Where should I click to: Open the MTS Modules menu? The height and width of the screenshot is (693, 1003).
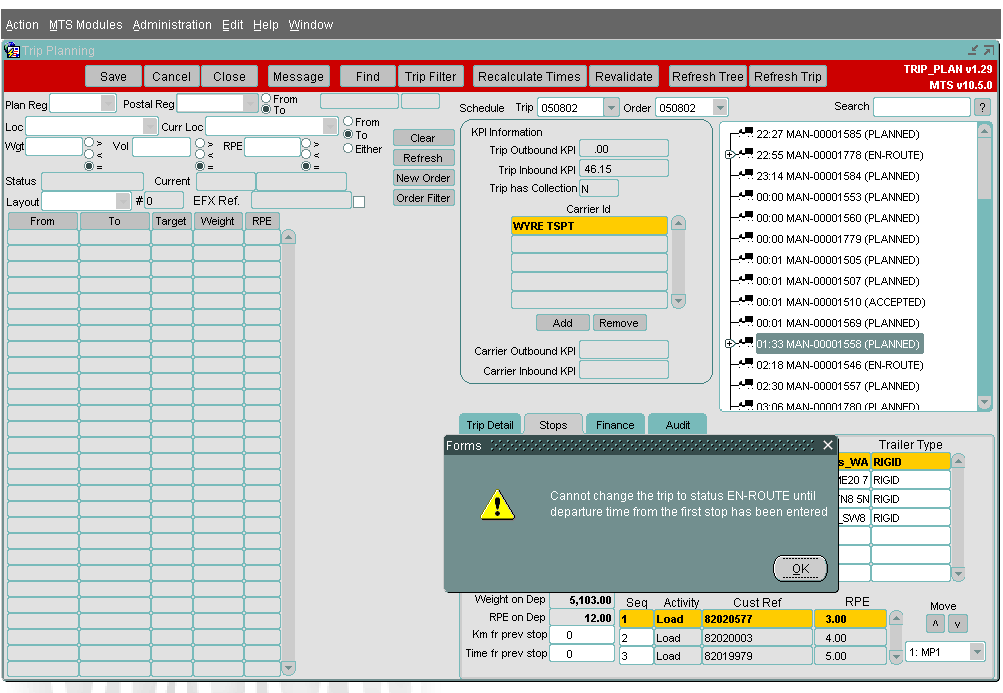pyautogui.click(x=85, y=24)
